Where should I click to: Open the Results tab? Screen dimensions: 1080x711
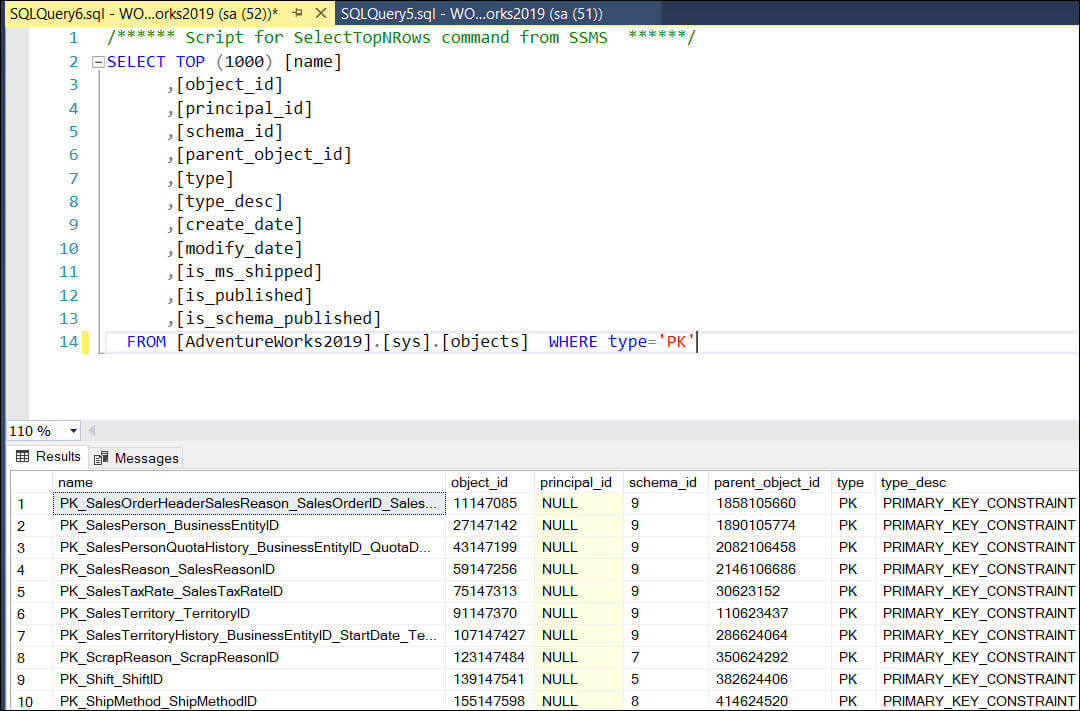coord(48,457)
